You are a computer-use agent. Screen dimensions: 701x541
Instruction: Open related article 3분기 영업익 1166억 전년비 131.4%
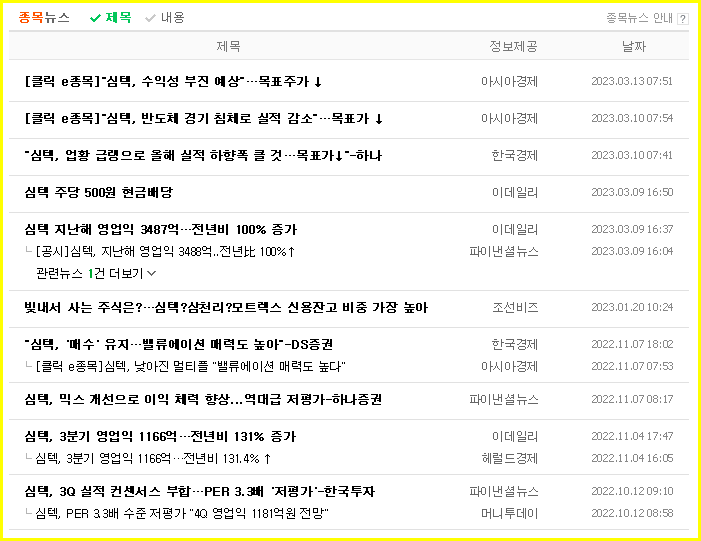(x=153, y=459)
